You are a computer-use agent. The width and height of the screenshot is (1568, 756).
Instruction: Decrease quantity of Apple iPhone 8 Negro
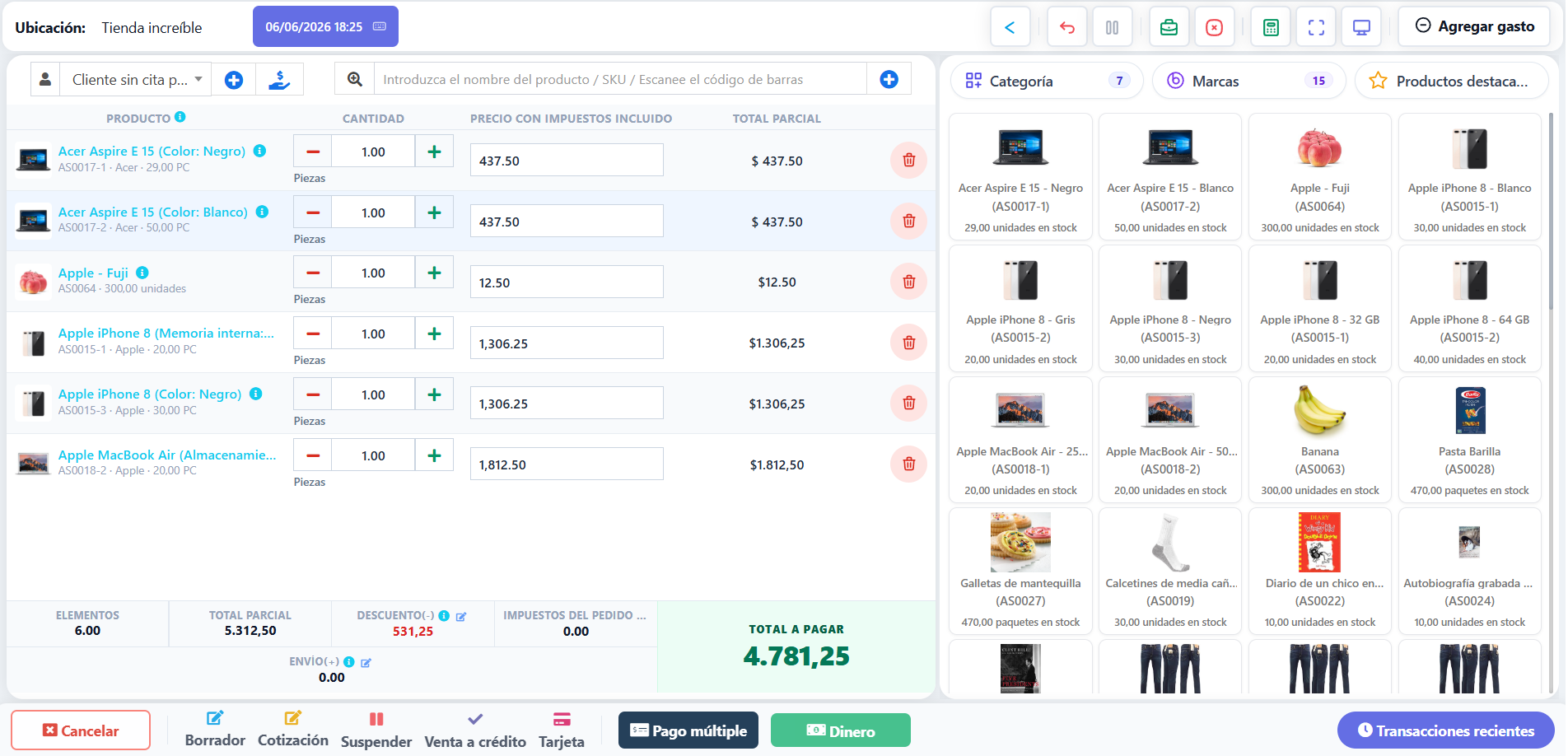[313, 394]
